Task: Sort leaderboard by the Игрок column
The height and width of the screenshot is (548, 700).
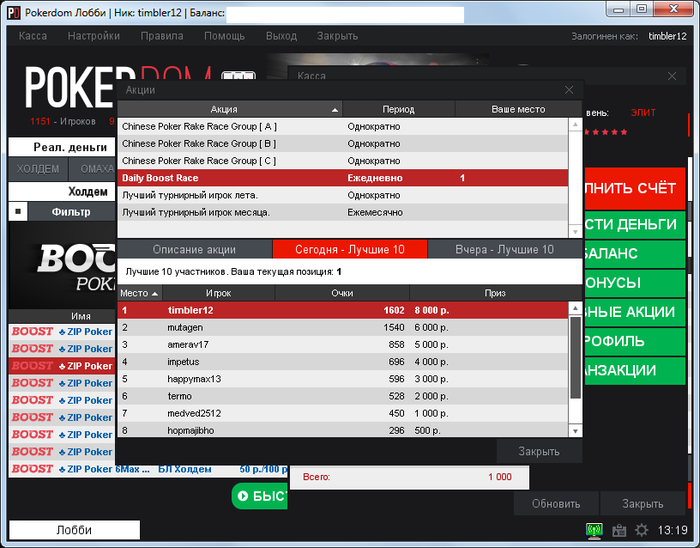Action: [x=218, y=293]
